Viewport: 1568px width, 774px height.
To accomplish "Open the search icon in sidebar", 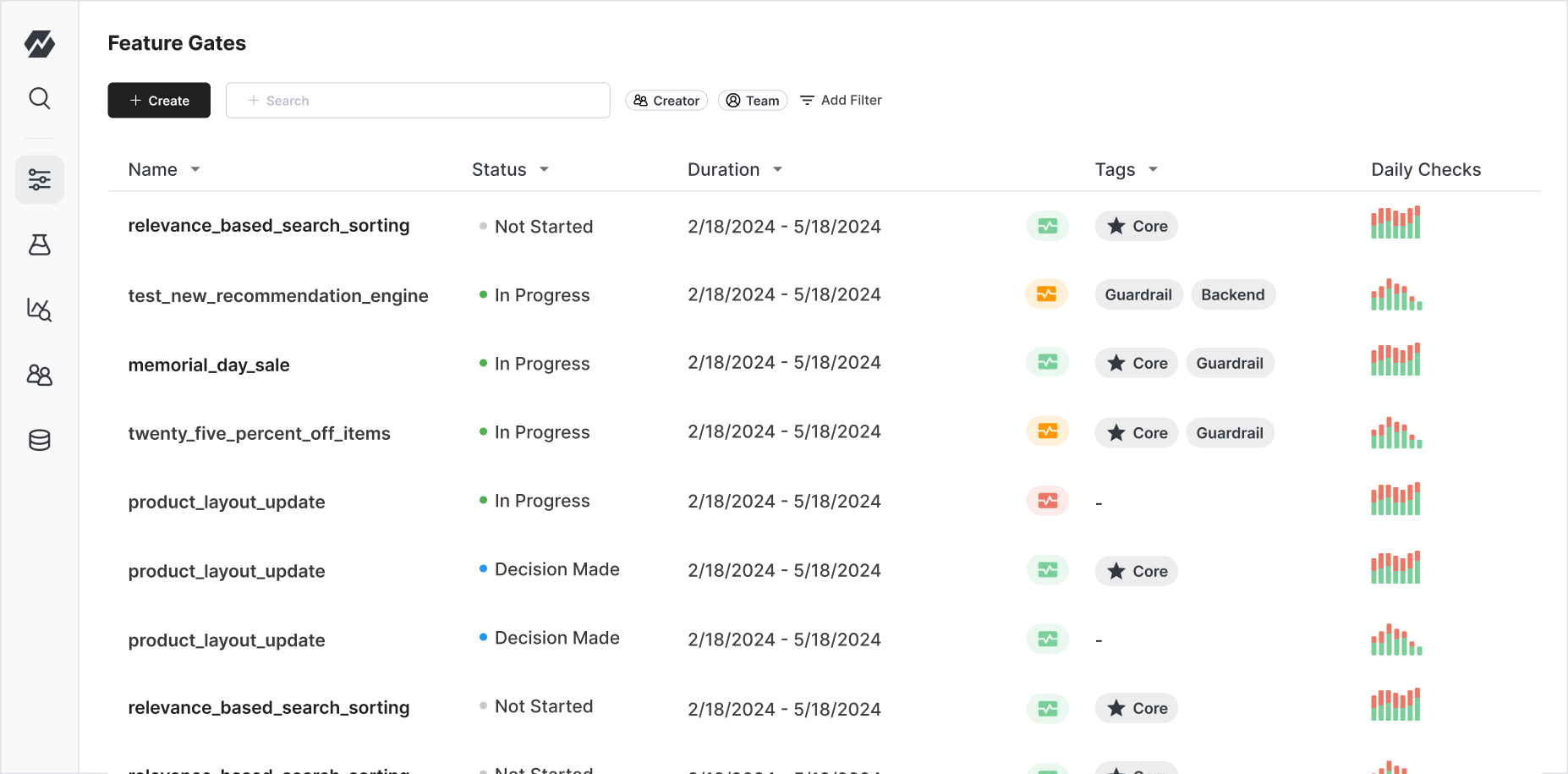I will pyautogui.click(x=40, y=98).
